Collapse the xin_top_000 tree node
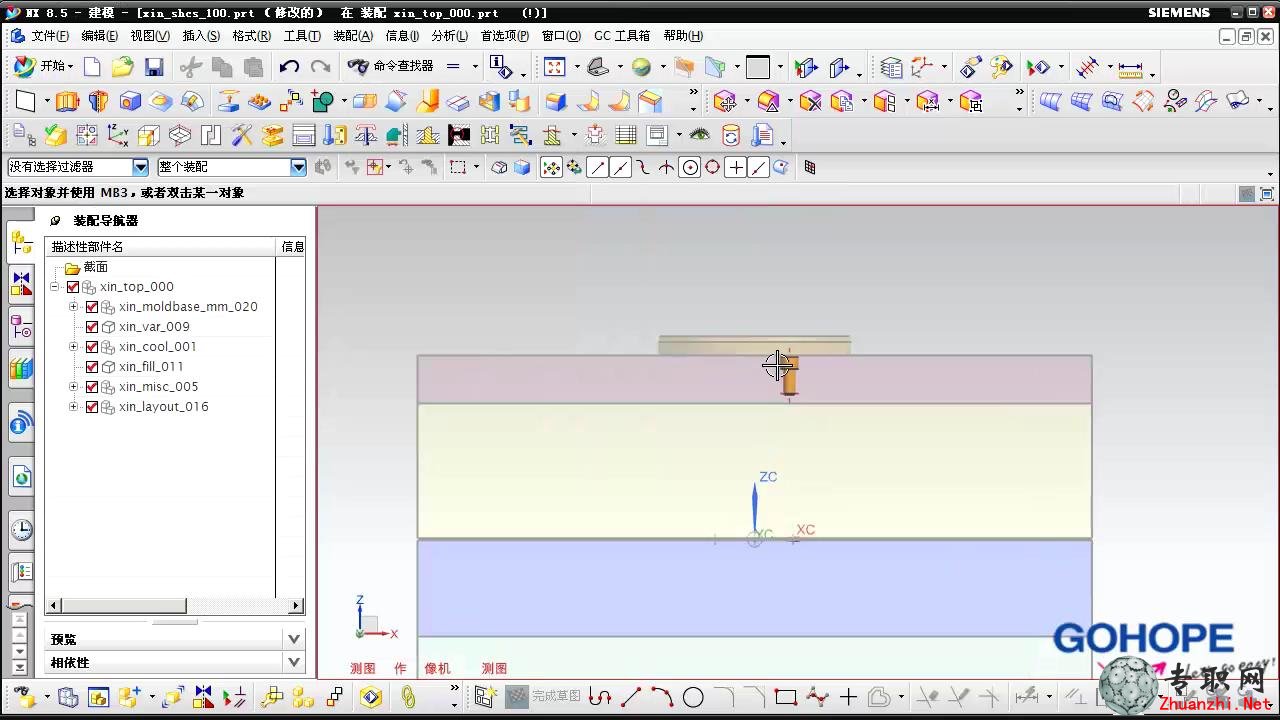Screen dimensions: 1280x720 point(55,287)
